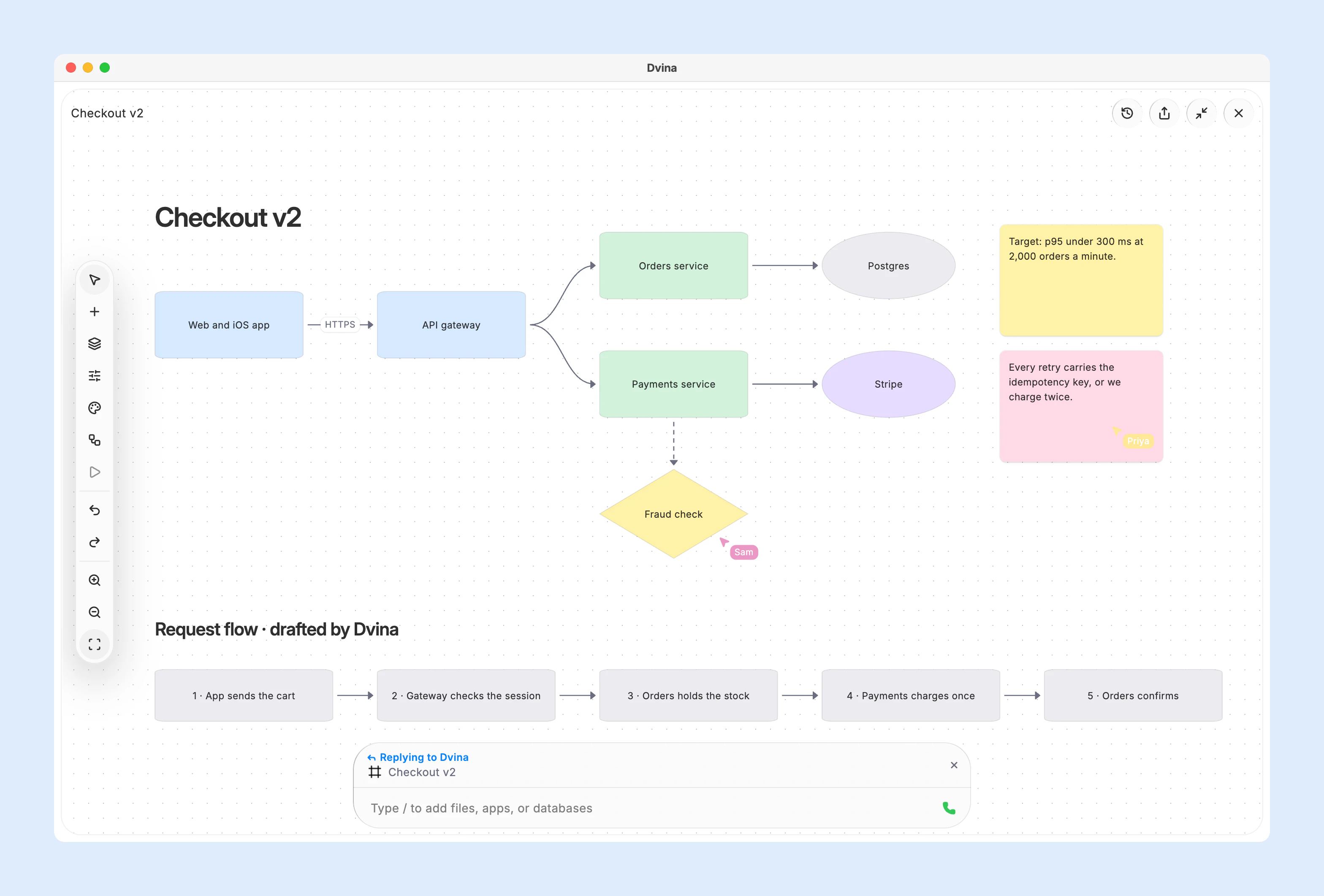The image size is (1324, 896).
Task: Collapse canvas with minimize arrows icon
Action: [x=1202, y=113]
